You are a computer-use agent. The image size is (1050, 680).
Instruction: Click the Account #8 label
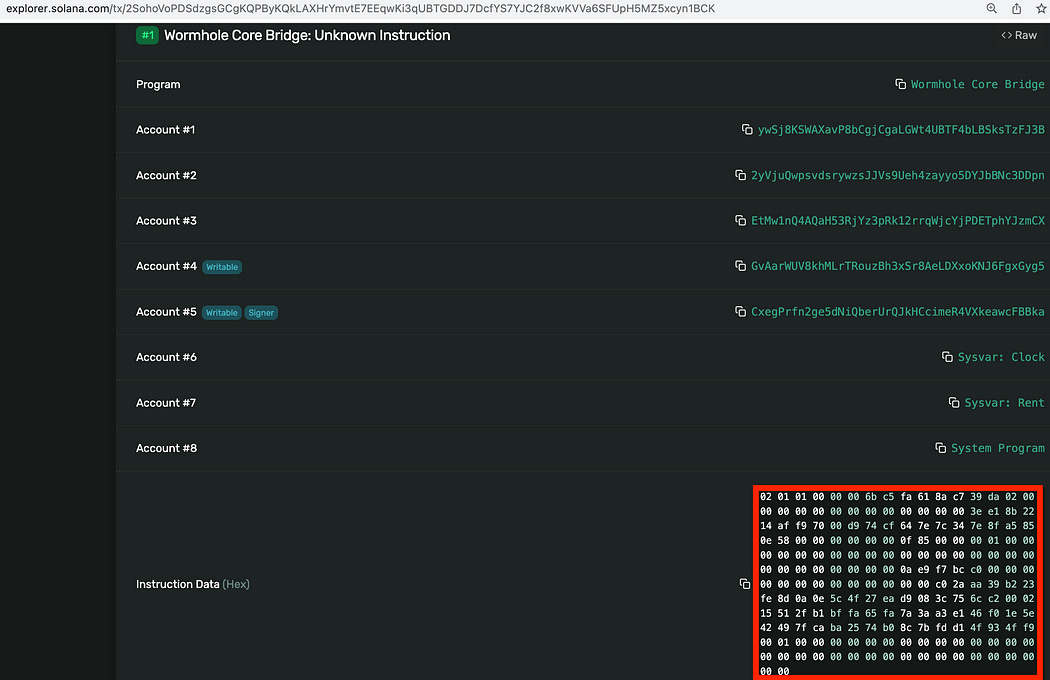166,448
